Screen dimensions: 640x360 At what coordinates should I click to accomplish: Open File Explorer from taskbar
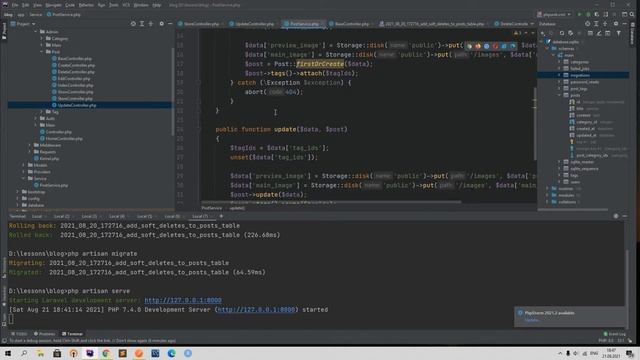click(x=40, y=353)
